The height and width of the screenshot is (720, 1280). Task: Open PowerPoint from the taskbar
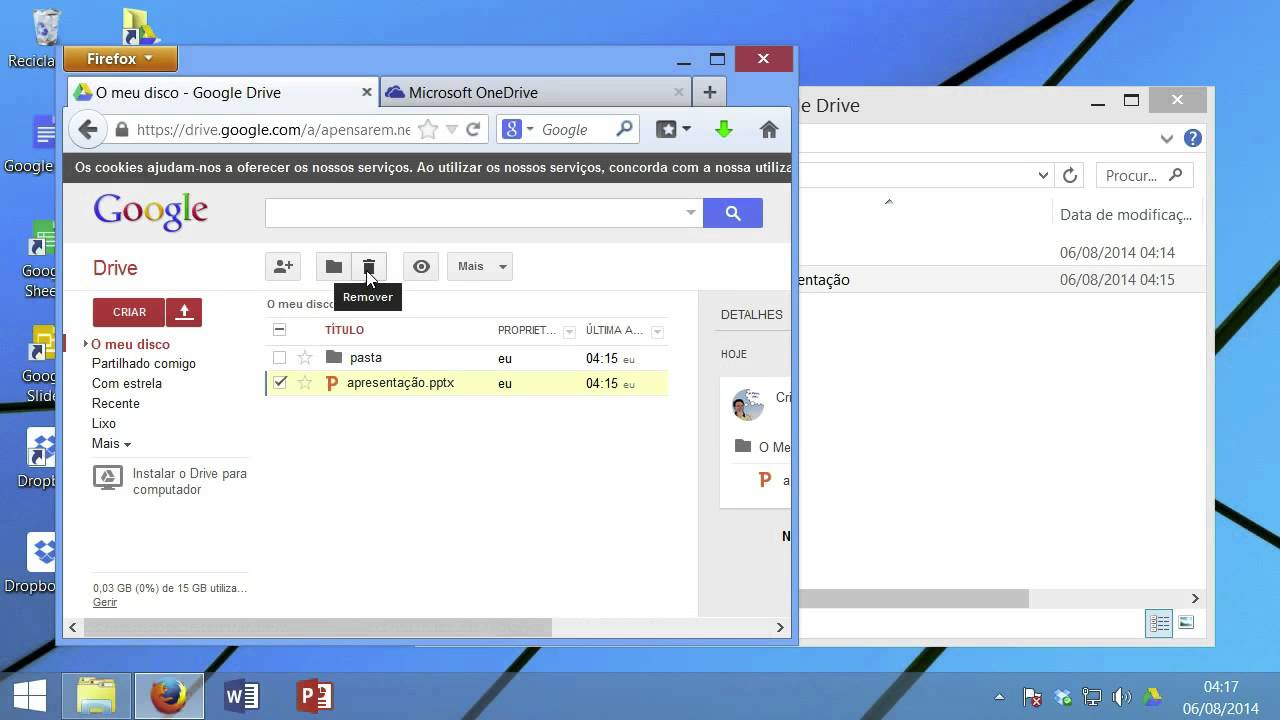[x=314, y=696]
